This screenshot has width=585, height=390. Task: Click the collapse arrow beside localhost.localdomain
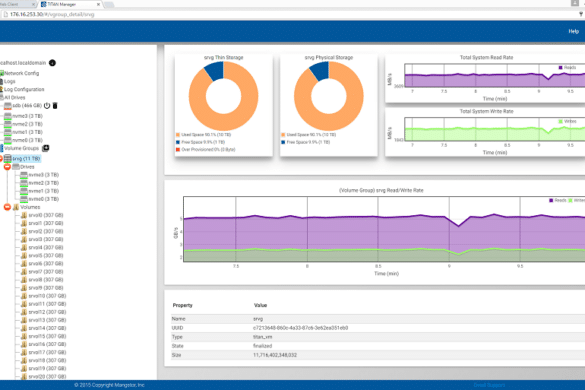(x=52, y=63)
